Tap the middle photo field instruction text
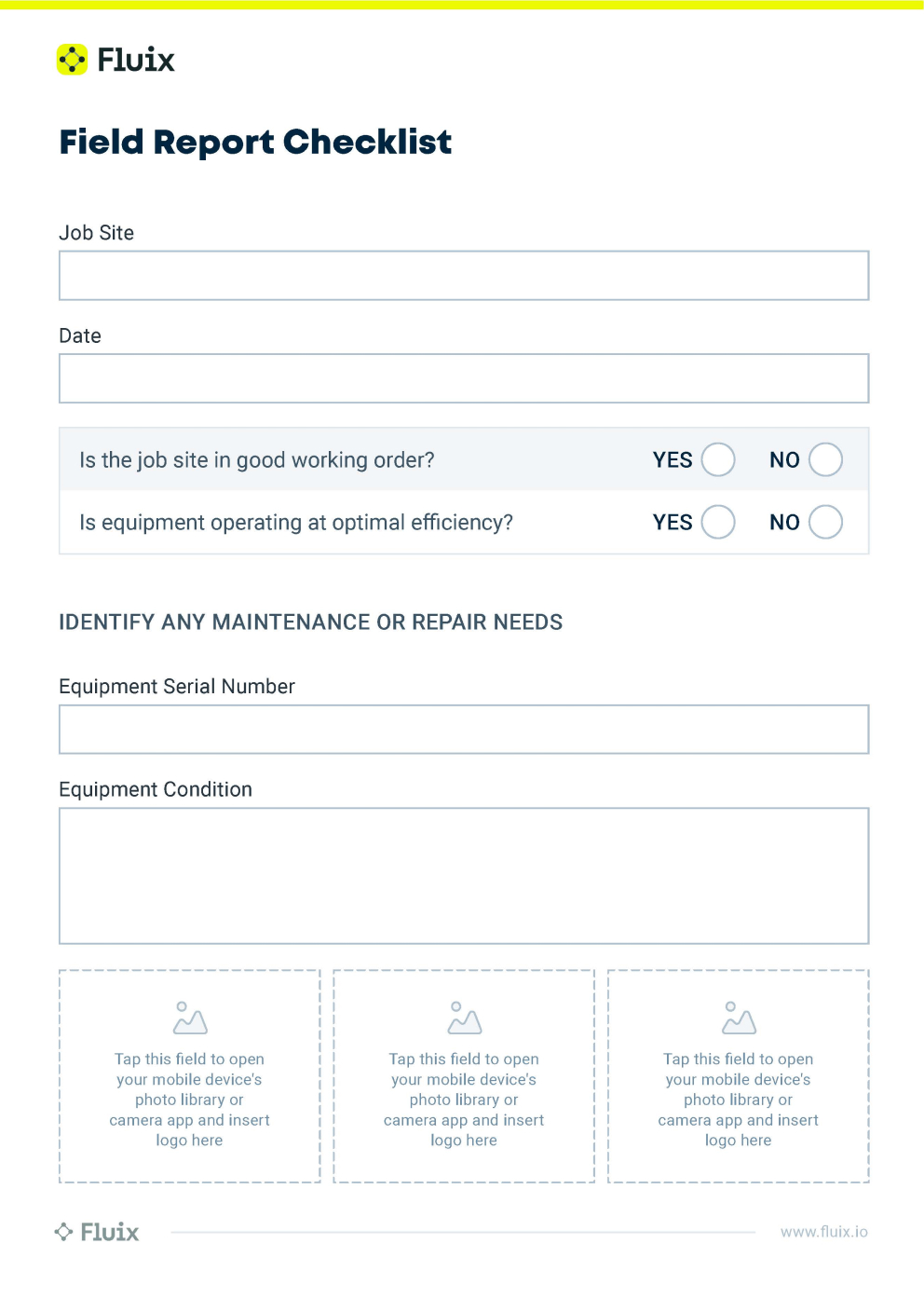The width and height of the screenshot is (924, 1312). coord(464,1100)
